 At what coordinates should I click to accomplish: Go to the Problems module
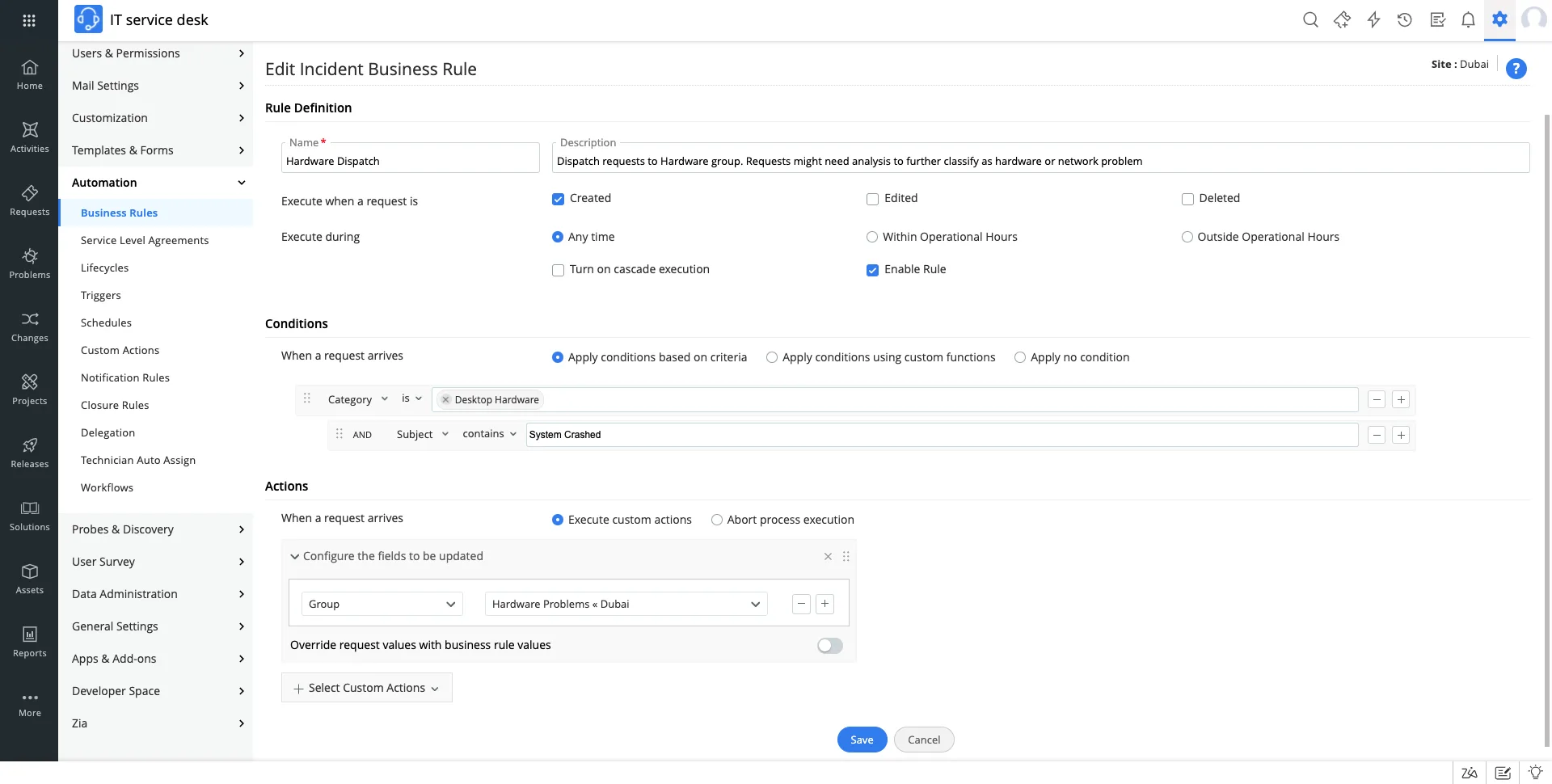[x=29, y=263]
